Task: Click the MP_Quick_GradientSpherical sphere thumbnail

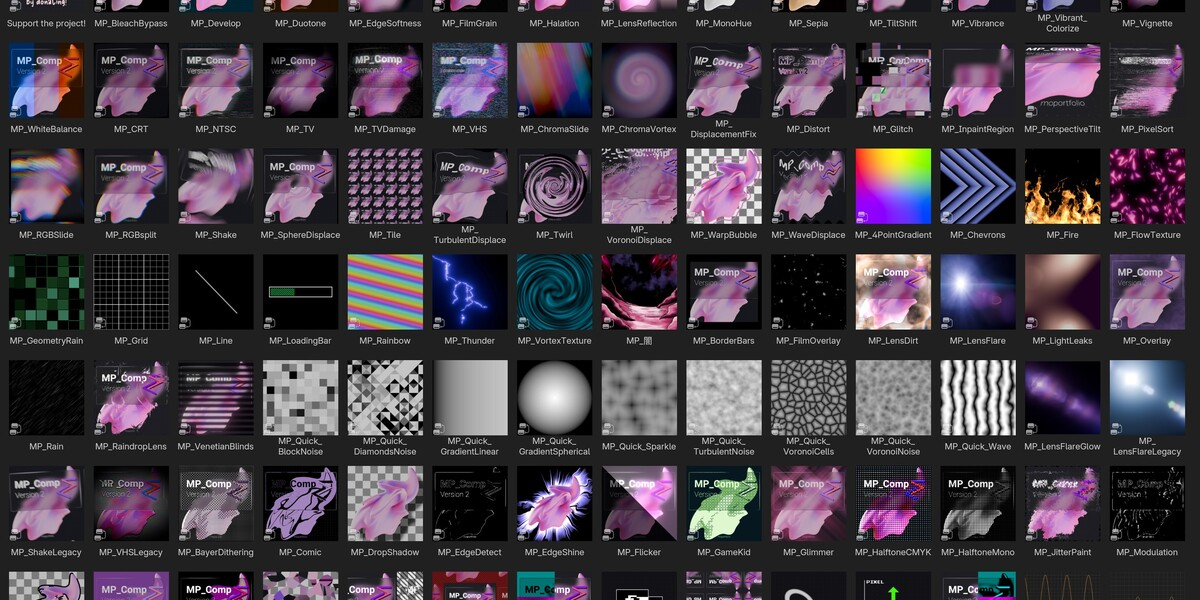Action: click(x=554, y=398)
